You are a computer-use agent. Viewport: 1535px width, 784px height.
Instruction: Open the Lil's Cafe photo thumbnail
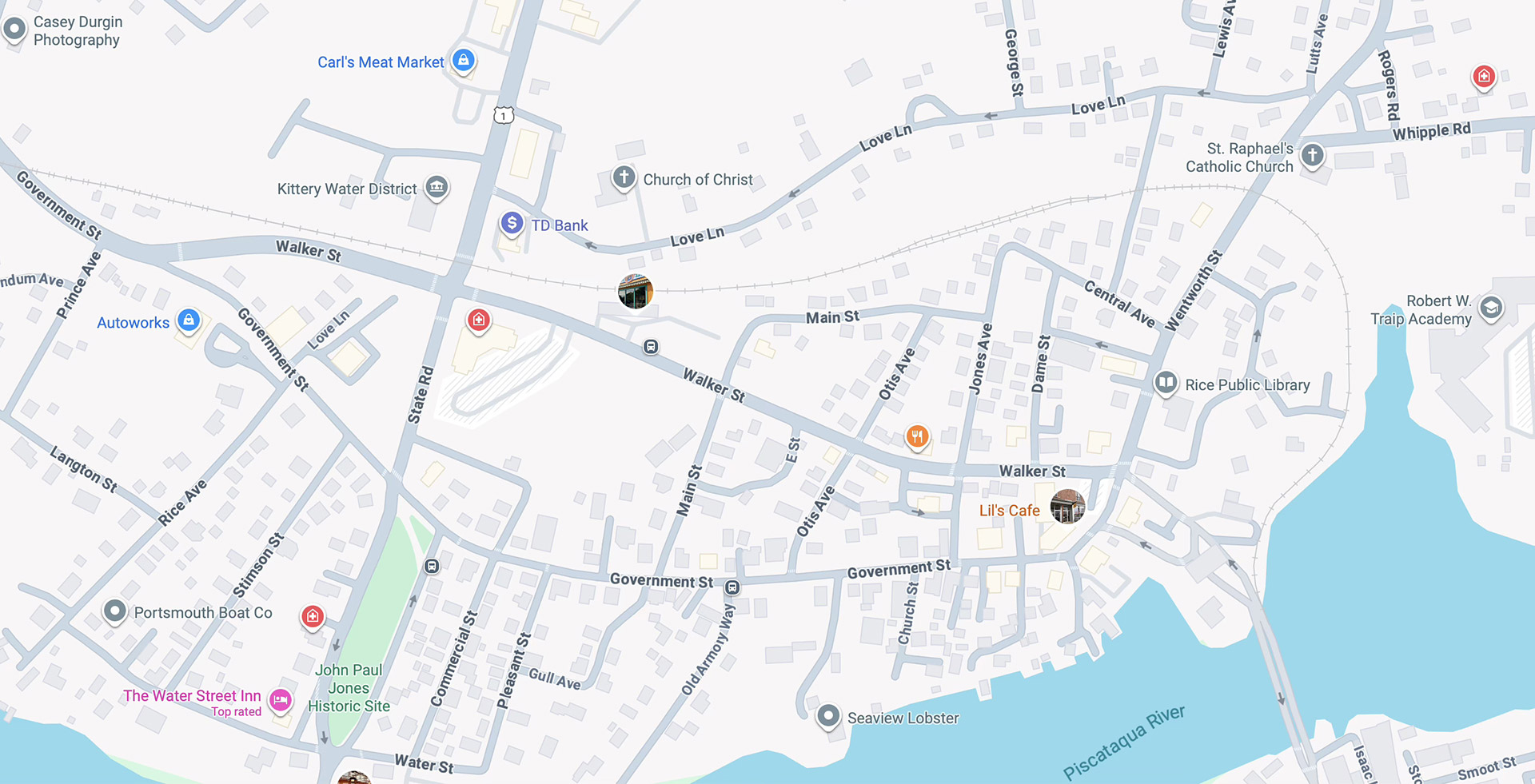(1067, 506)
